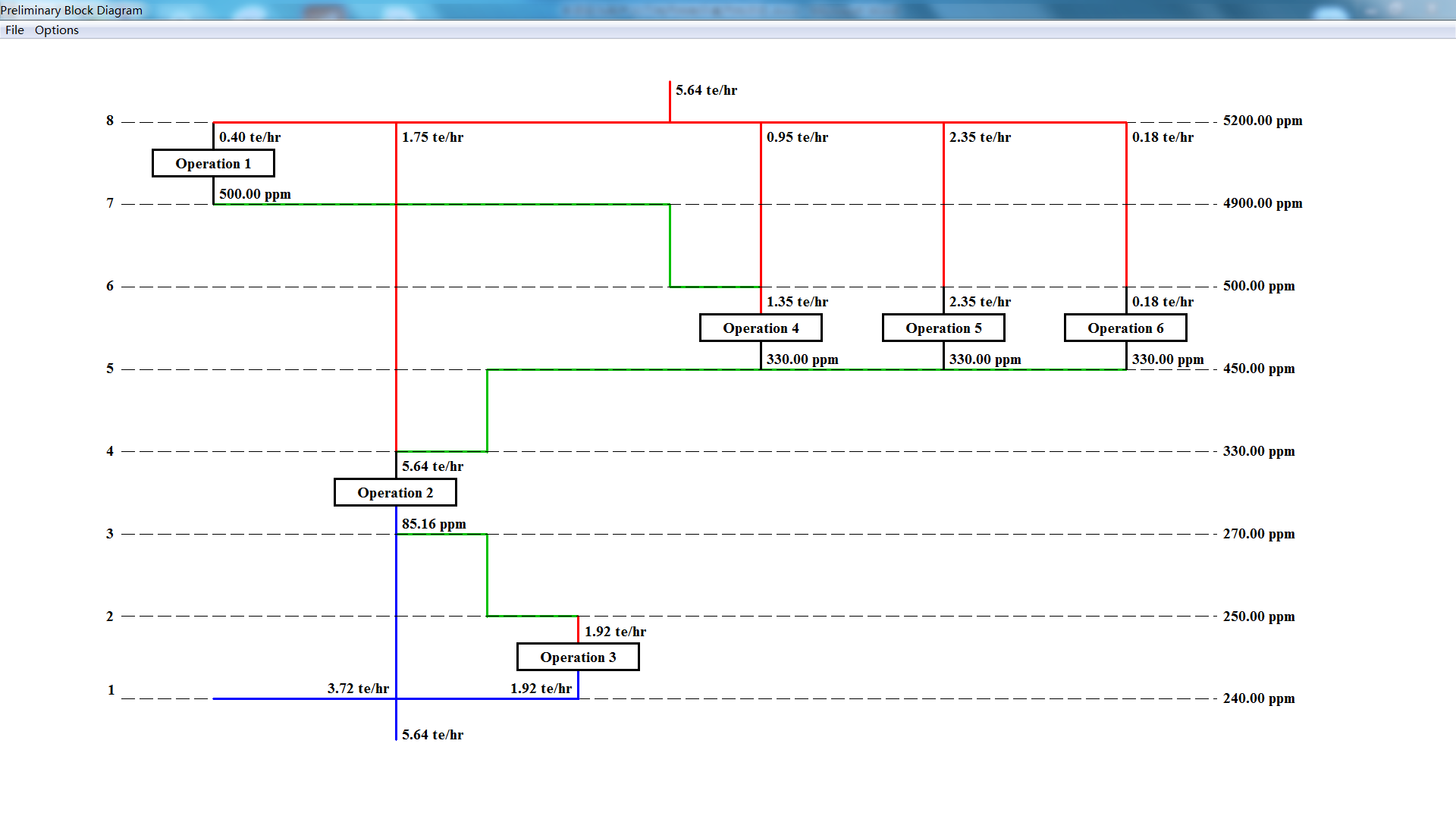Click level number 8 on the left
Viewport: 1456px width, 819px height.
[x=110, y=121]
